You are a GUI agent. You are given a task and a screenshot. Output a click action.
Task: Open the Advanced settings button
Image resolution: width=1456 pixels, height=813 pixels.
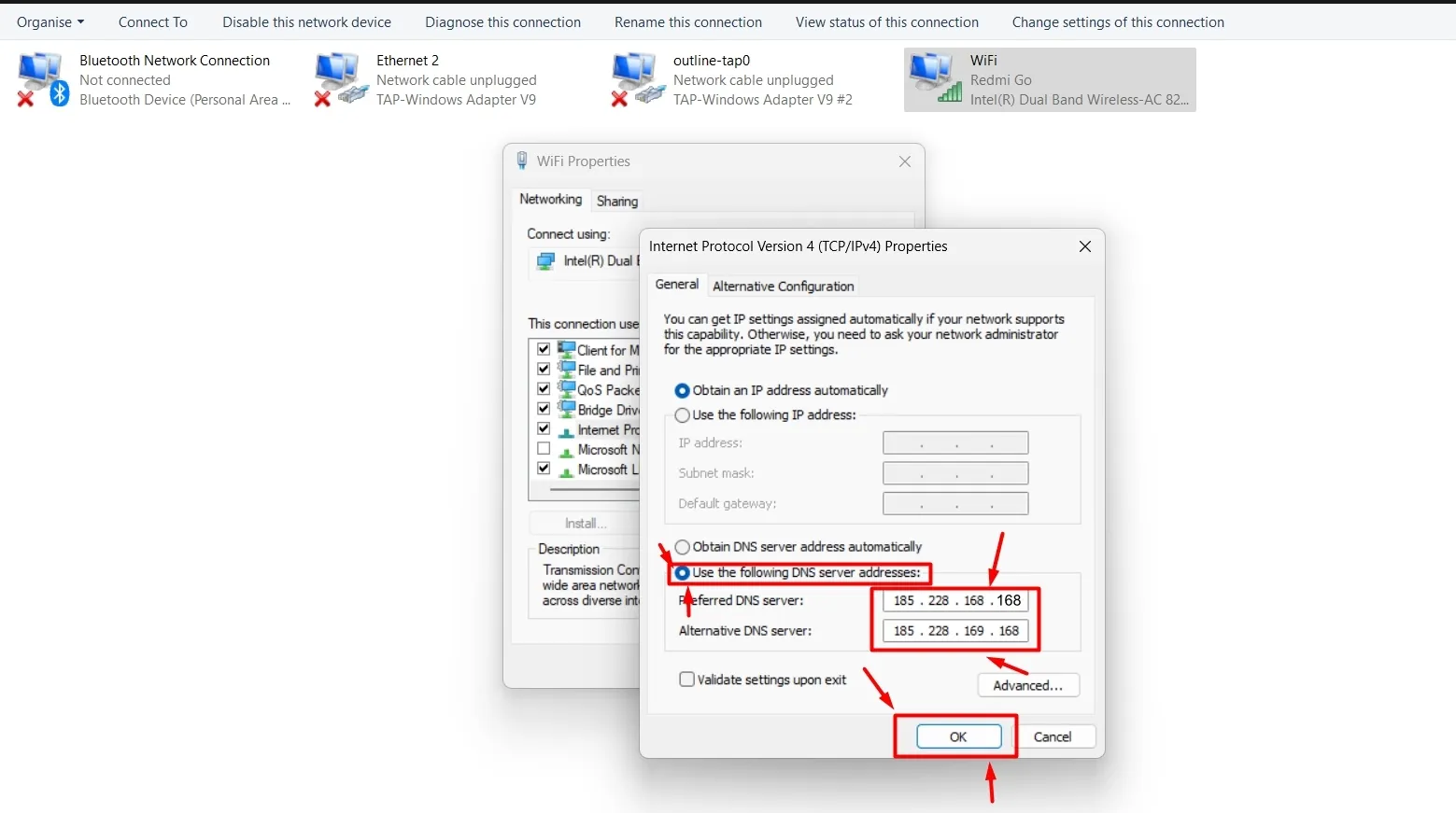pos(1027,685)
